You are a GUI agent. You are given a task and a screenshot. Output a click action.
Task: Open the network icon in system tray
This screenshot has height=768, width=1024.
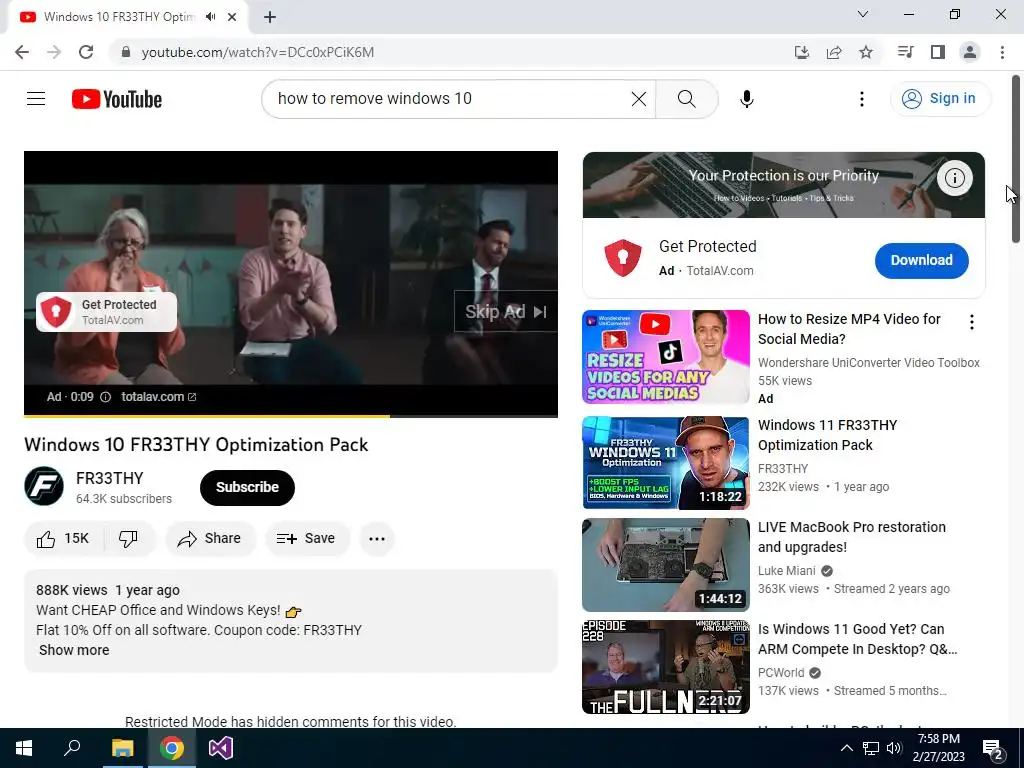[x=871, y=748]
